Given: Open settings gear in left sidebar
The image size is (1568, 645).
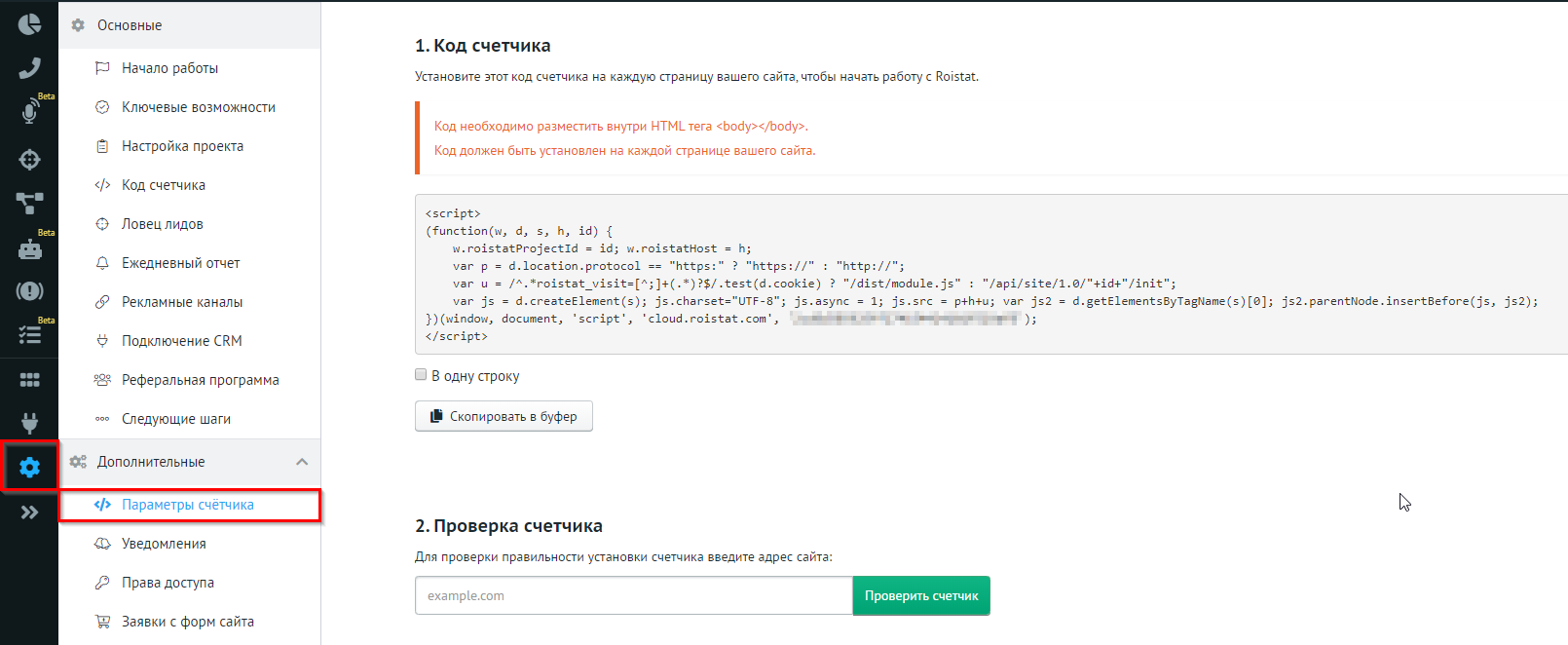Looking at the screenshot, I should pyautogui.click(x=29, y=468).
